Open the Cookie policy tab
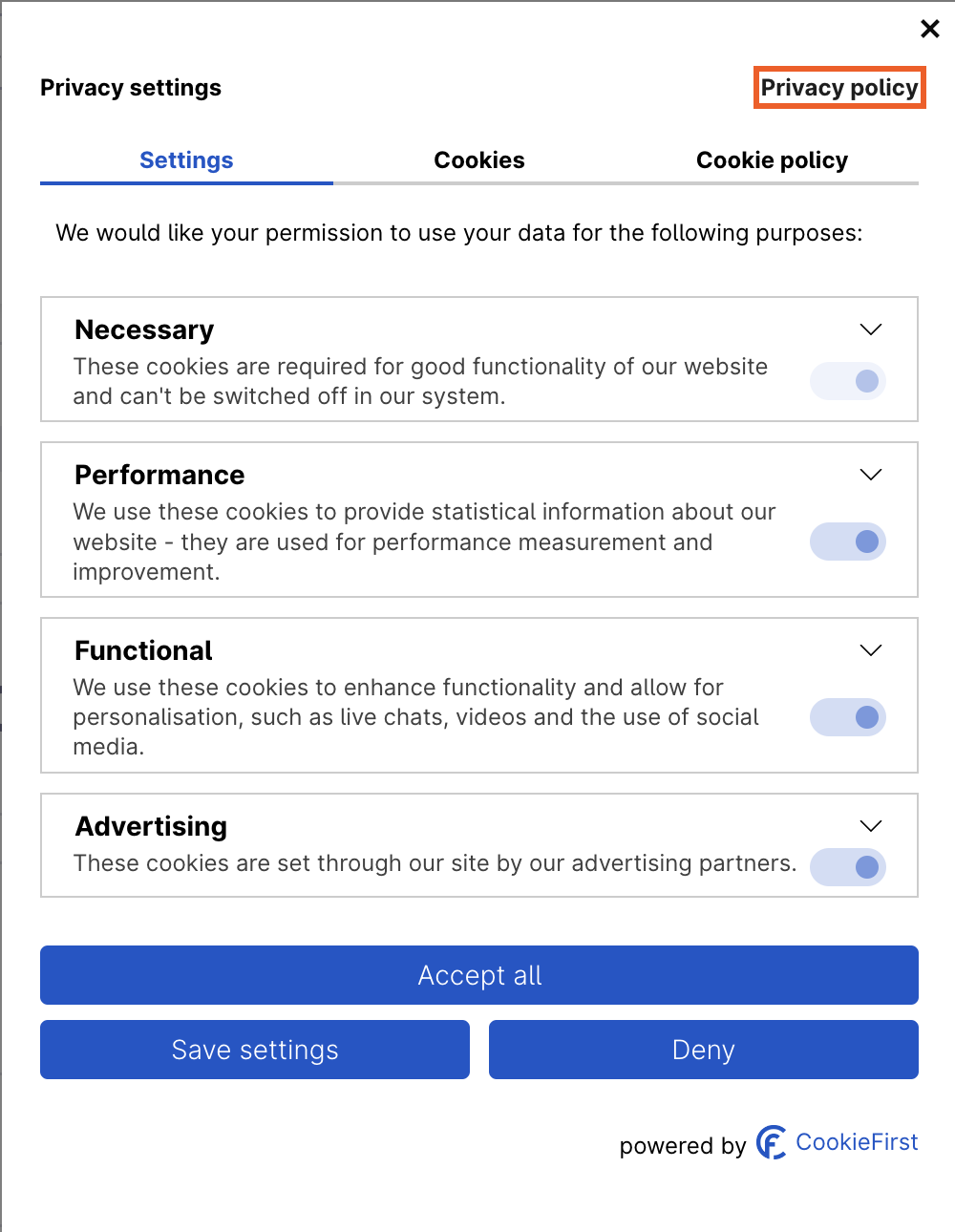The width and height of the screenshot is (955, 1232). [772, 160]
